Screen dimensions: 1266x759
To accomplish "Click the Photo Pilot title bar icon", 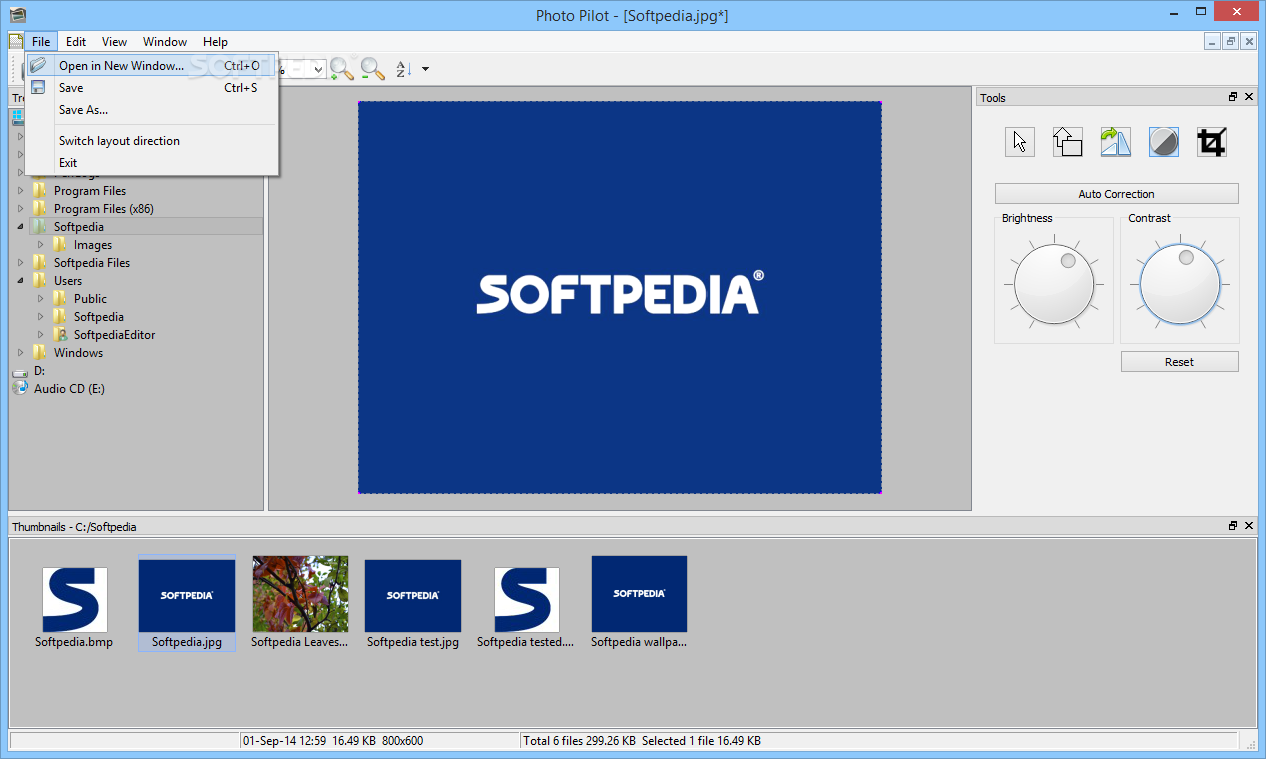I will [17, 14].
